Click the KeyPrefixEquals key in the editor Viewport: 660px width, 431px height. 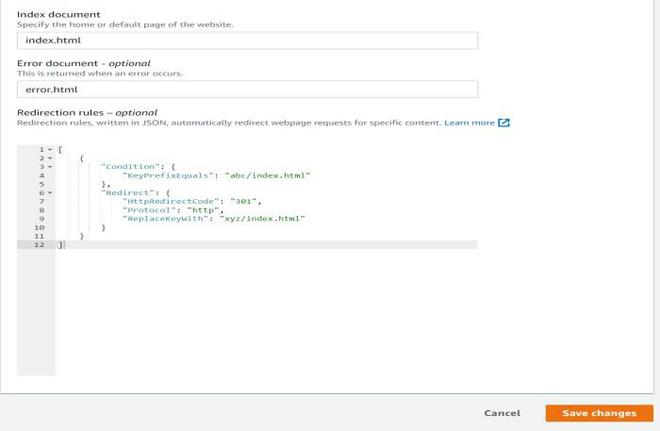[167, 176]
